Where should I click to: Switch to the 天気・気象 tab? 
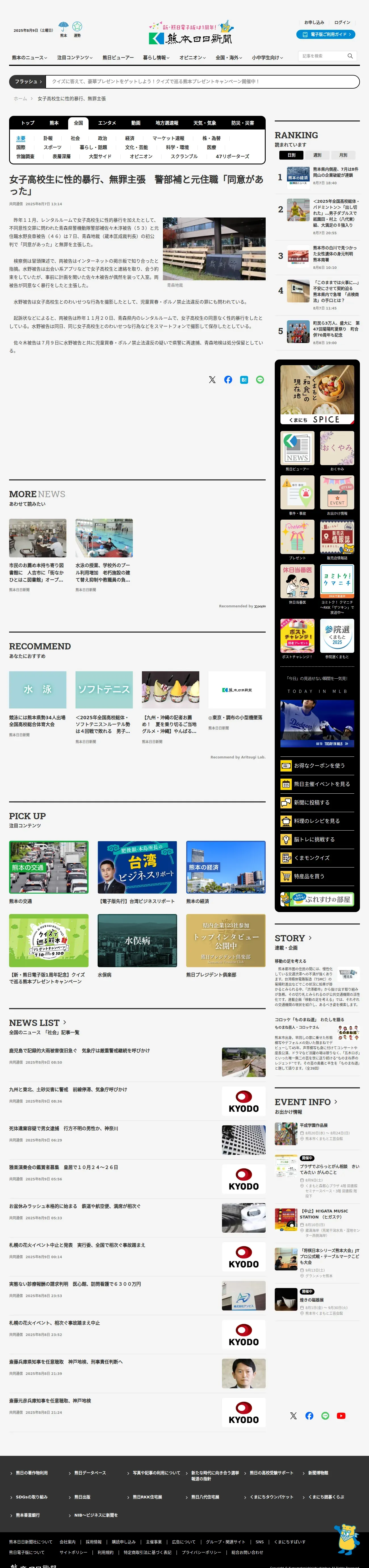[205, 123]
